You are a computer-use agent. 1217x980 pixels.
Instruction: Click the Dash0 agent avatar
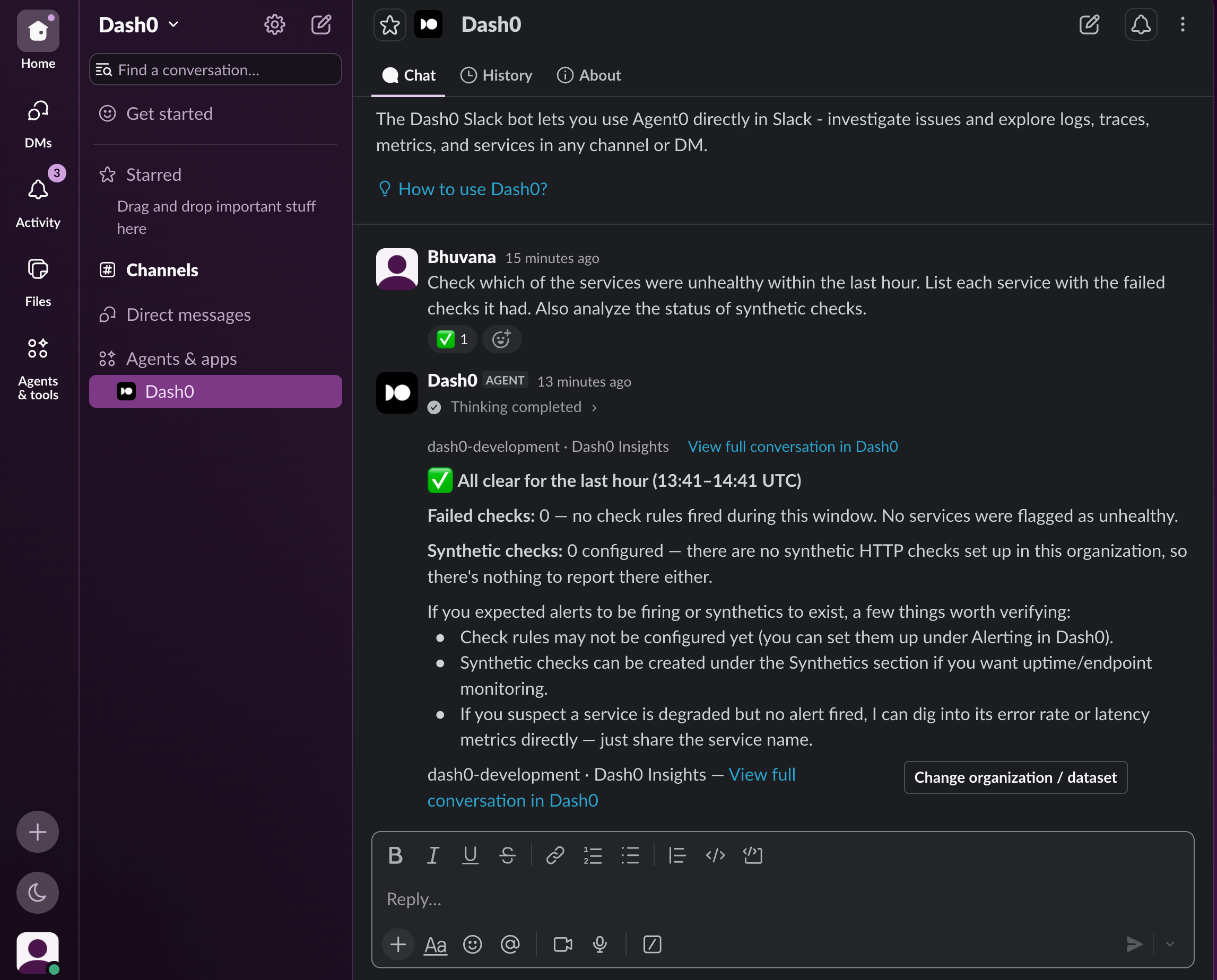click(396, 392)
